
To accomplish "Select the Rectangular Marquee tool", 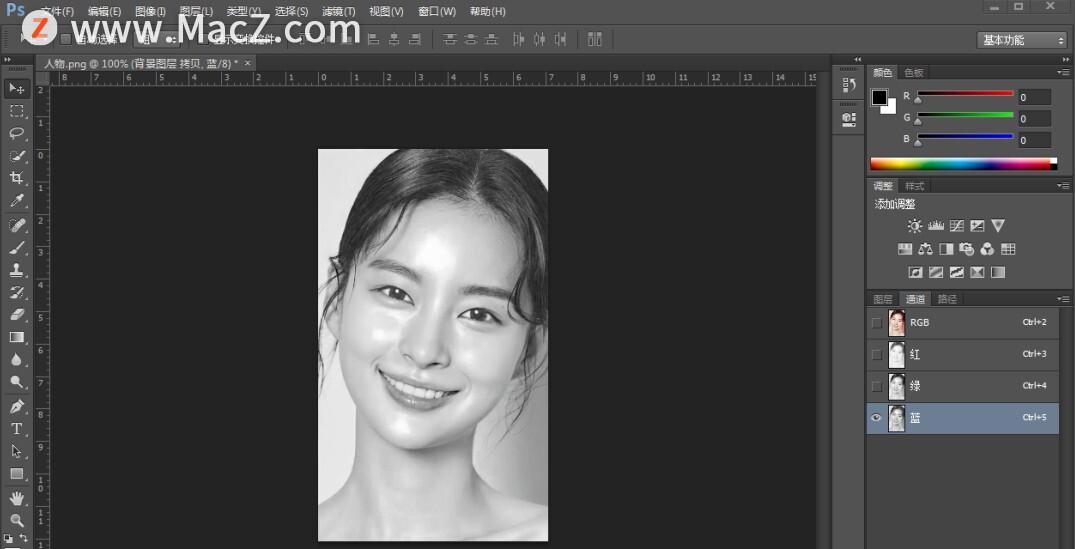I will tap(17, 111).
